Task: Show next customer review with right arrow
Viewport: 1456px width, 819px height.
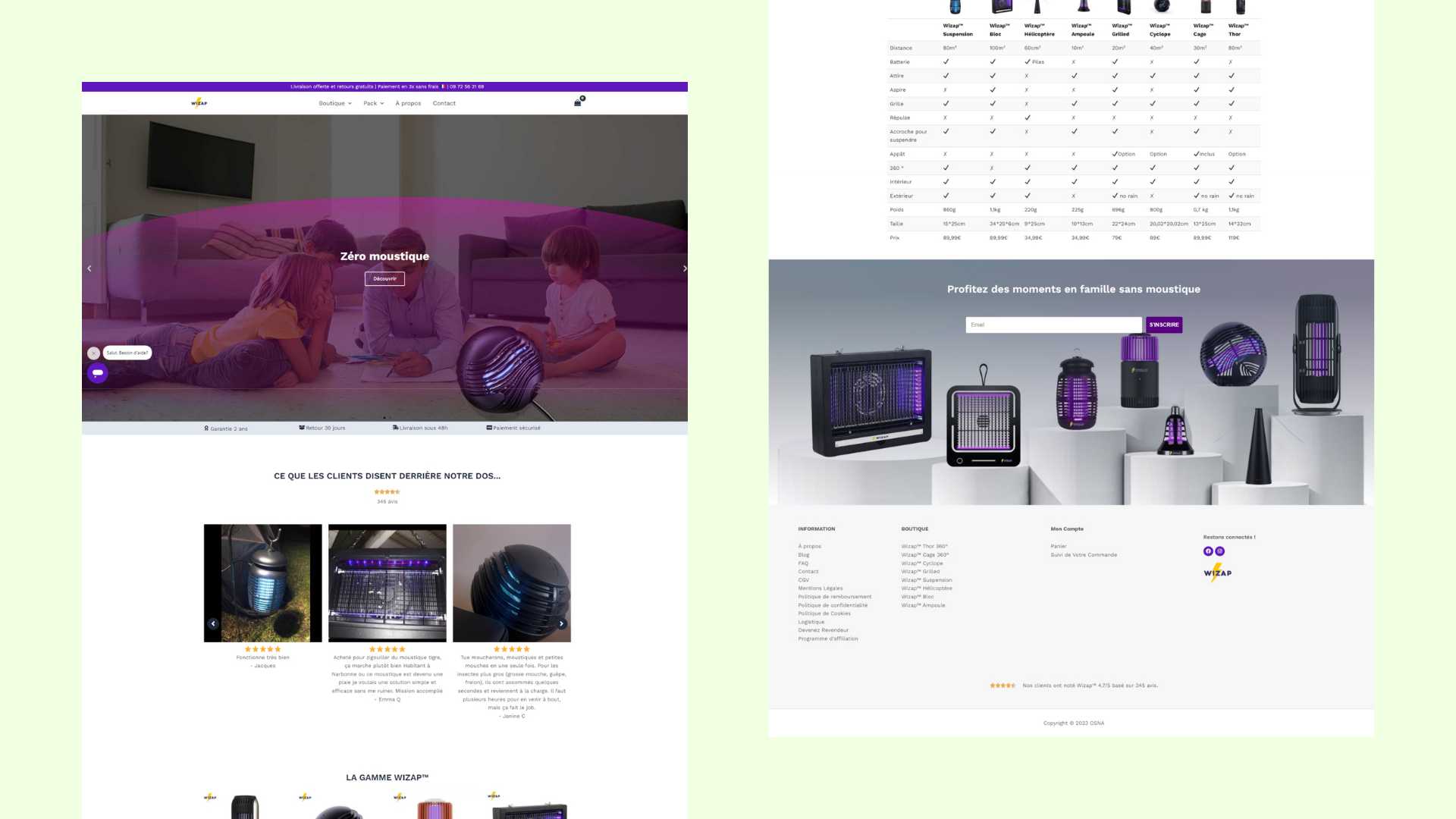Action: tap(562, 623)
